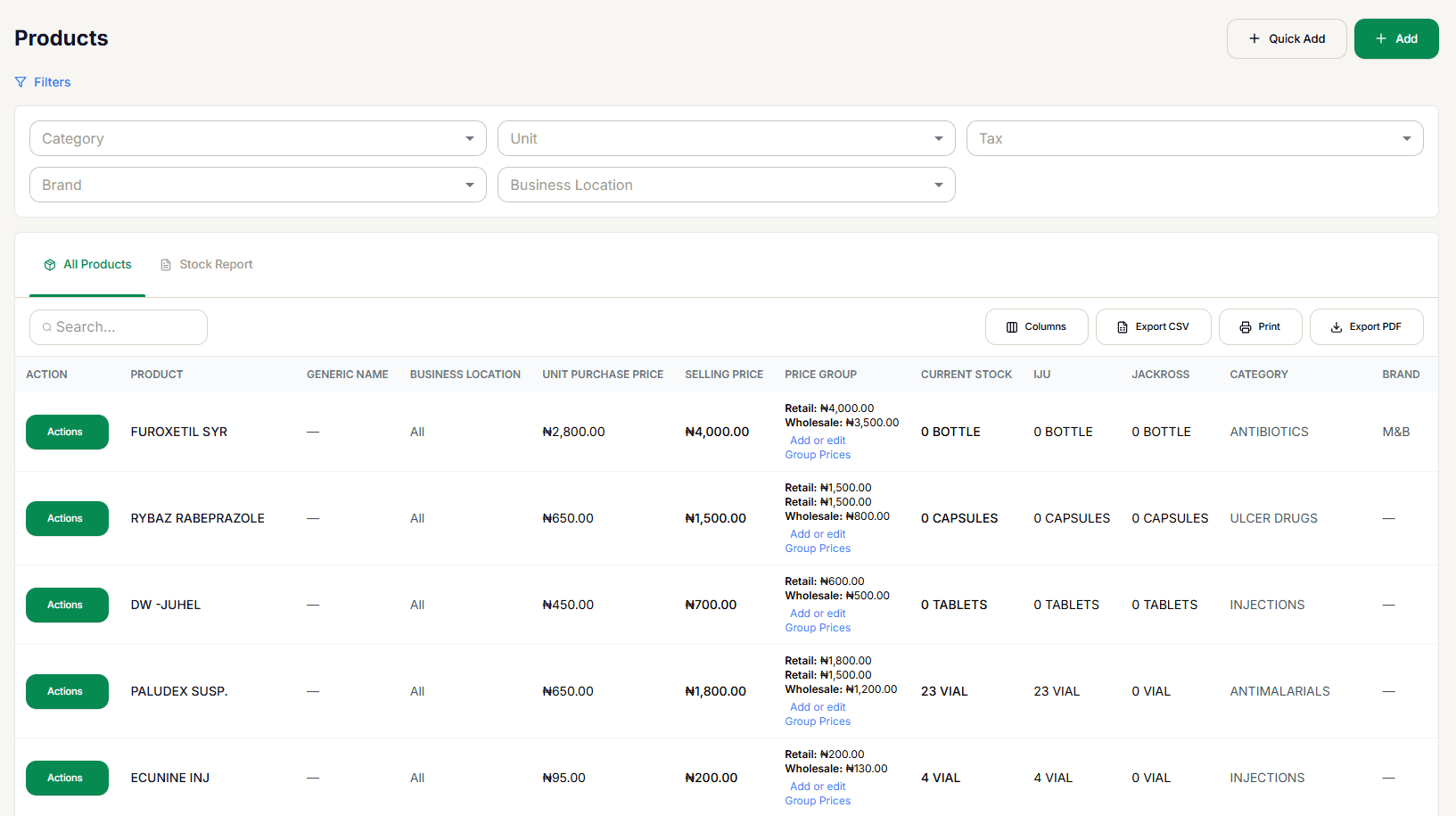
Task: Click the ₦2,800.00 purchase price cell
Action: coord(573,432)
